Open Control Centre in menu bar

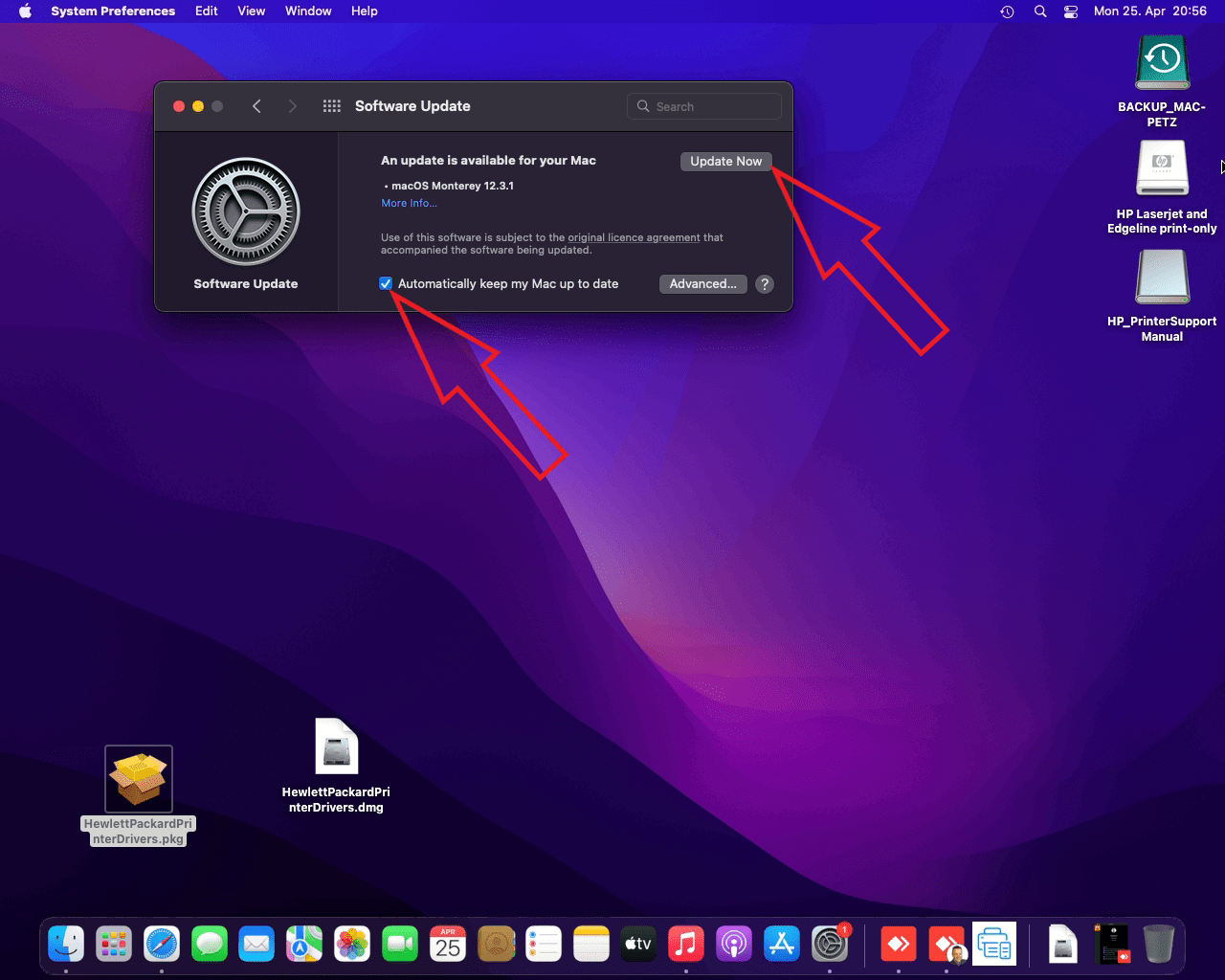tap(1071, 11)
